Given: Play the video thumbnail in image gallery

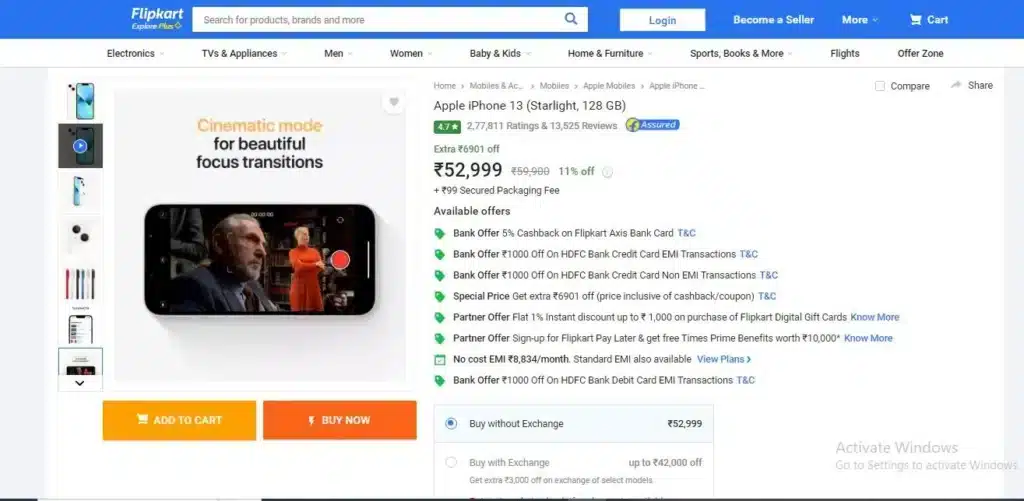Looking at the screenshot, I should point(80,146).
